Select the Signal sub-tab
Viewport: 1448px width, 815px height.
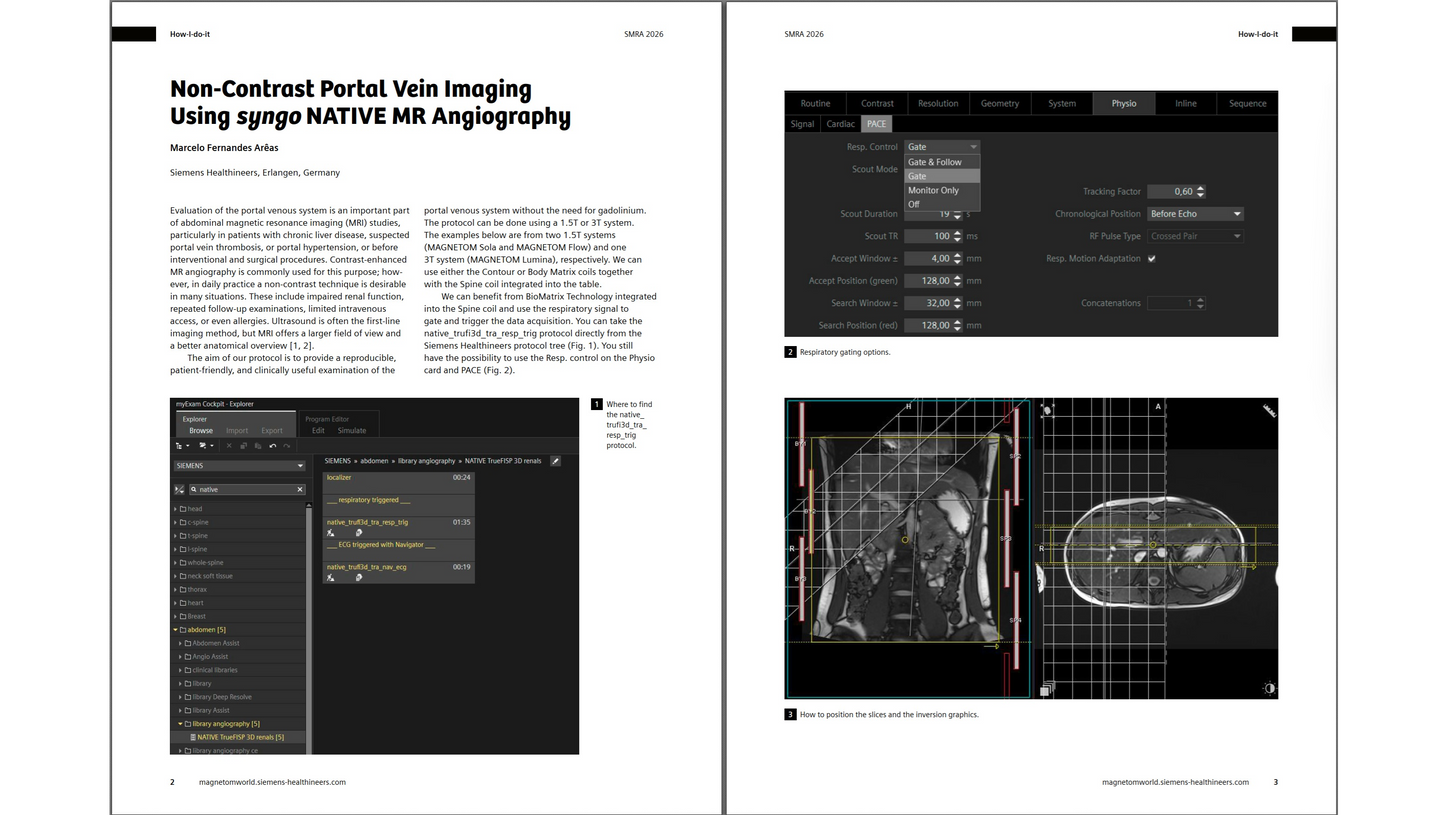click(802, 124)
